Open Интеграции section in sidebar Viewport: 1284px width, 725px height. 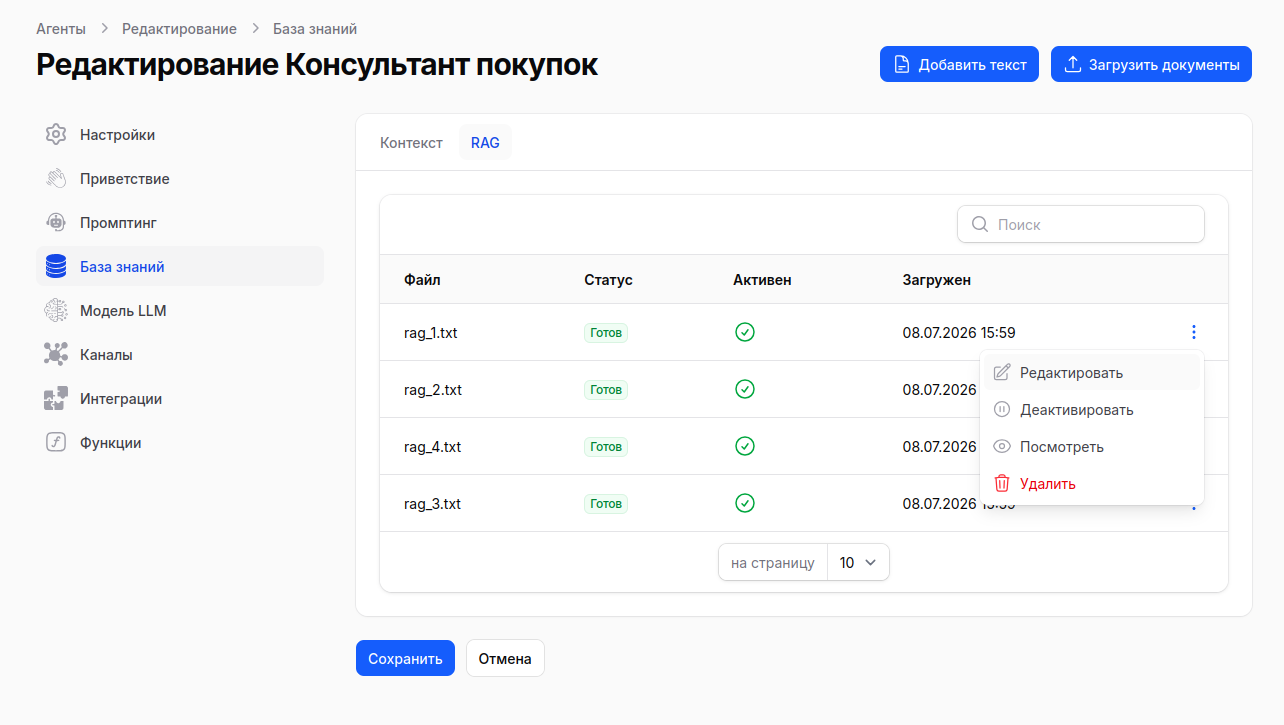click(180, 399)
